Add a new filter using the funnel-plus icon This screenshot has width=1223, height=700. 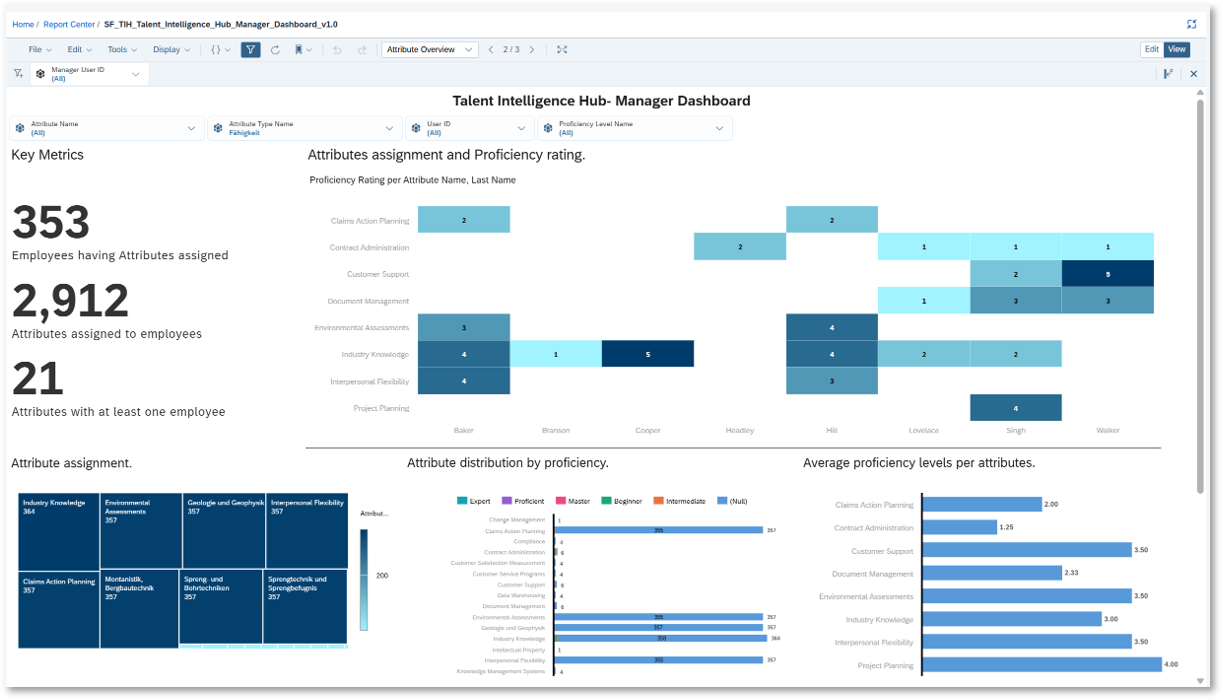[x=18, y=73]
